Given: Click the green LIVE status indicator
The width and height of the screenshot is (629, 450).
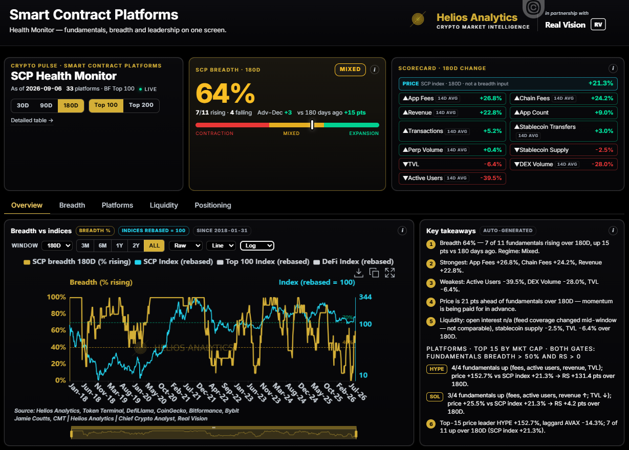Looking at the screenshot, I should [148, 89].
